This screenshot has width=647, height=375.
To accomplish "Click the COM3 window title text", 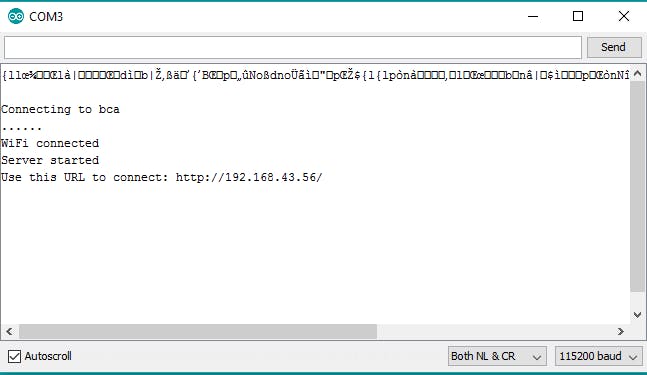I will (x=46, y=17).
